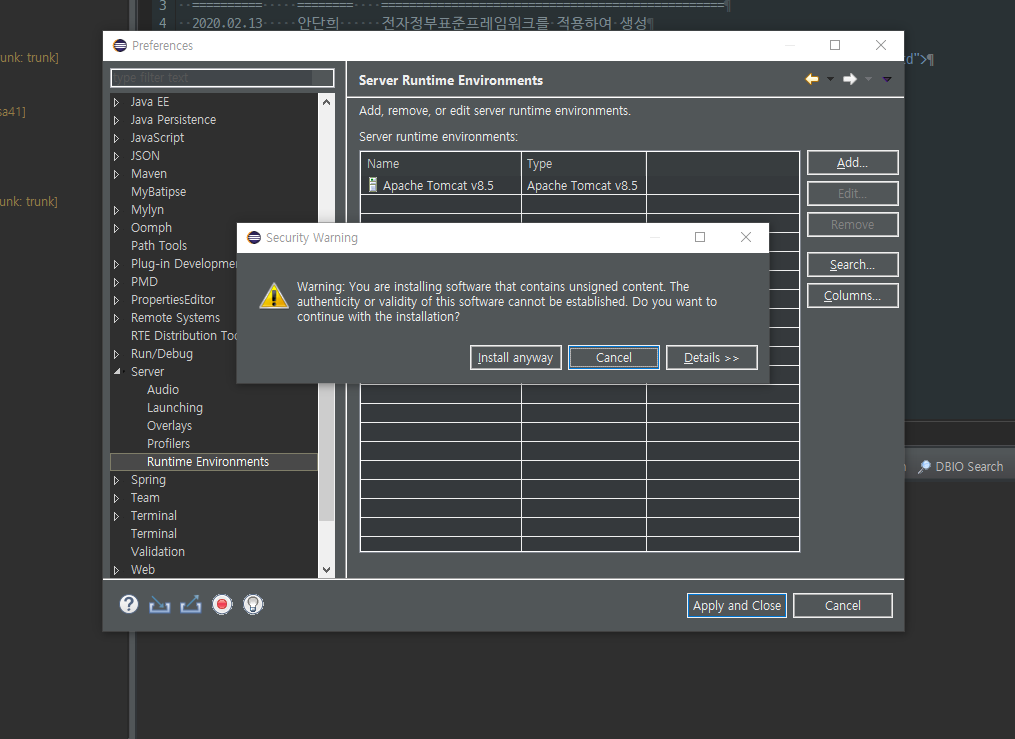Click the DBIO Search icon
This screenshot has height=739, width=1015.
pos(925,467)
